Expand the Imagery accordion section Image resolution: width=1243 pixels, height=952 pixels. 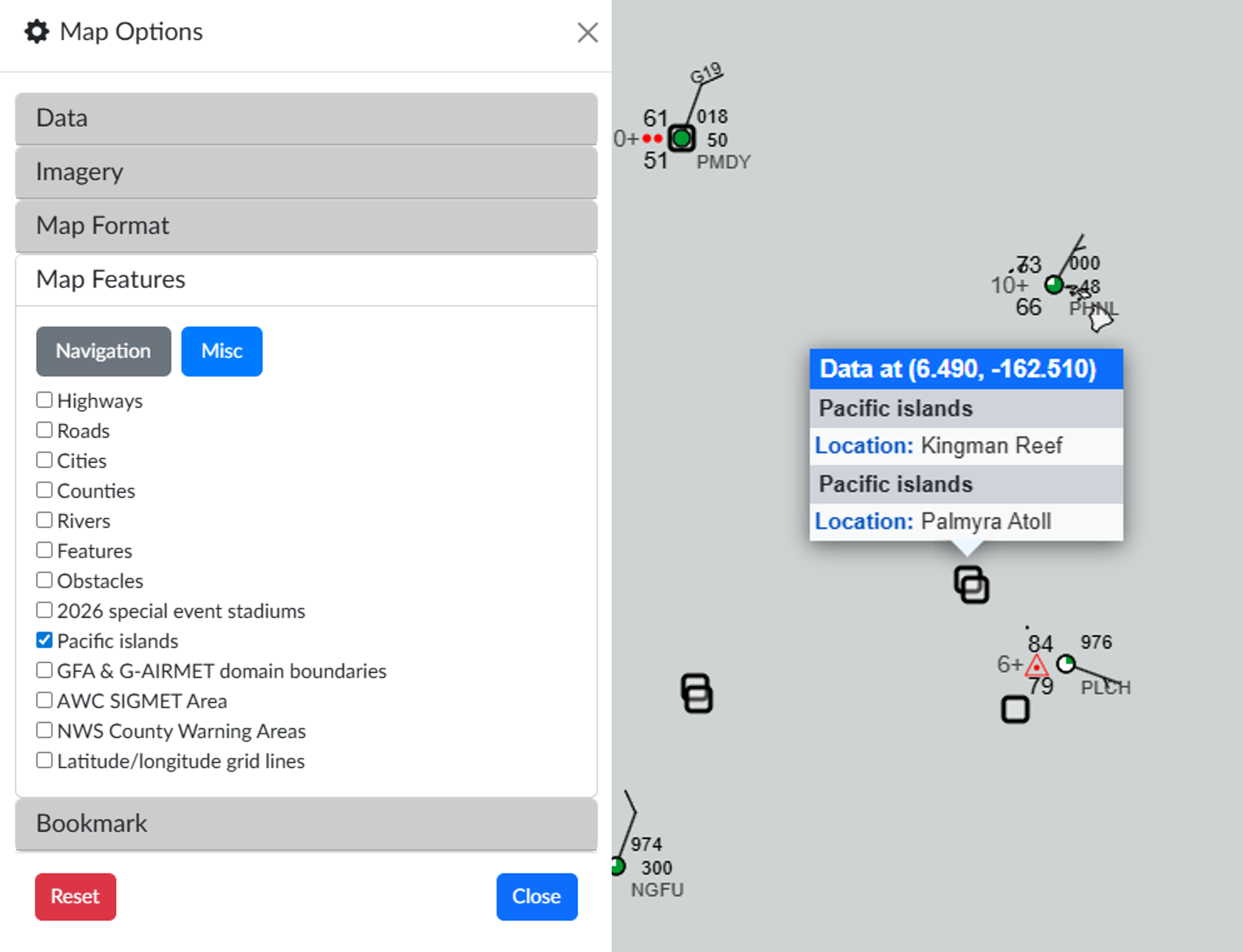pyautogui.click(x=306, y=172)
